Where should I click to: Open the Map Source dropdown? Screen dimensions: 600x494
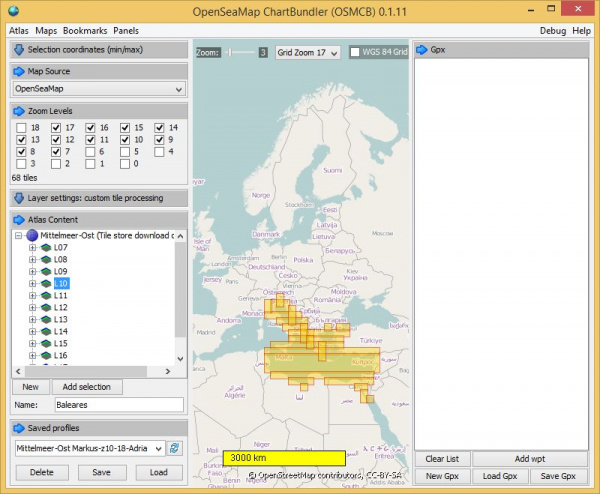pyautogui.click(x=99, y=89)
